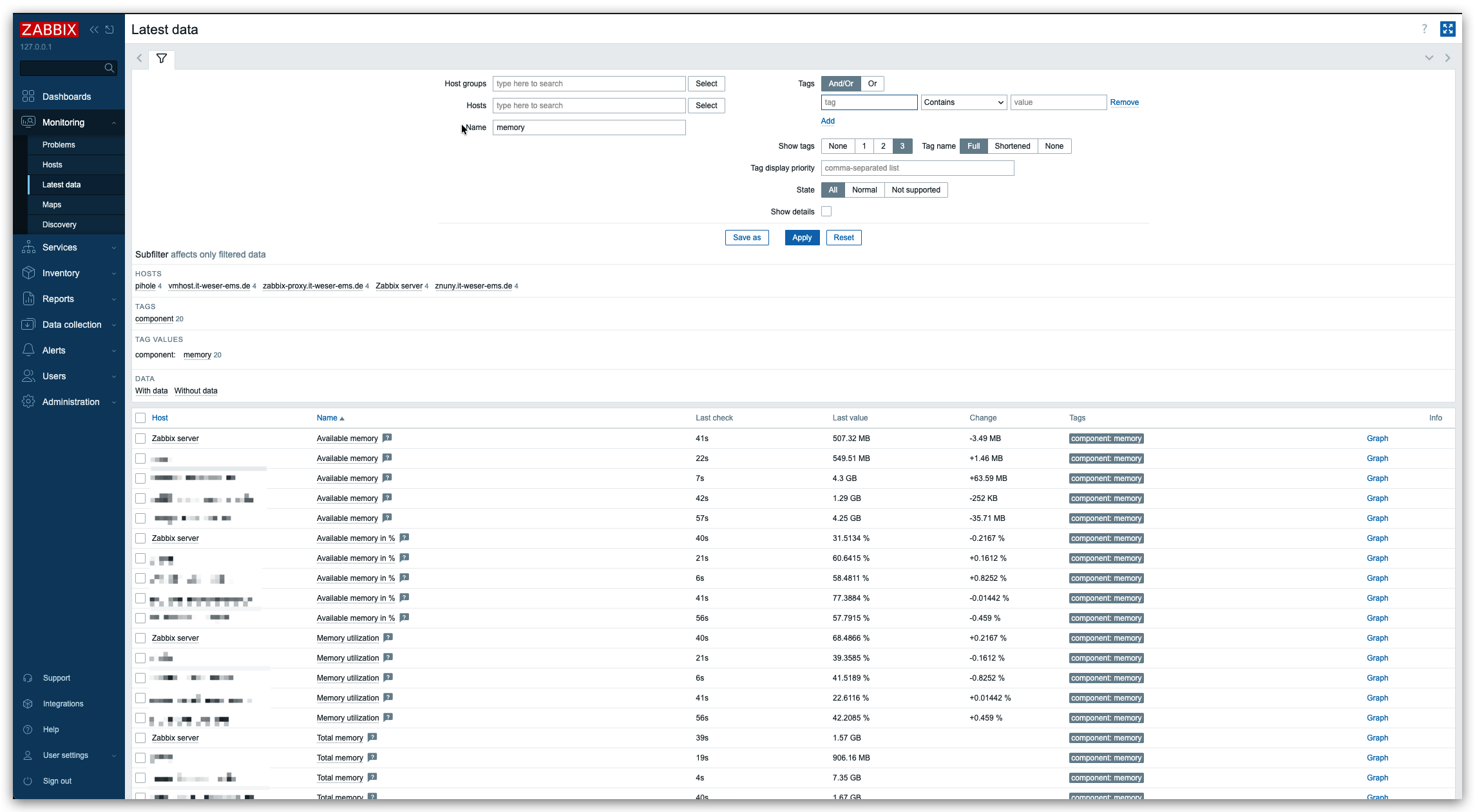Set State filter to Not supported

916,190
